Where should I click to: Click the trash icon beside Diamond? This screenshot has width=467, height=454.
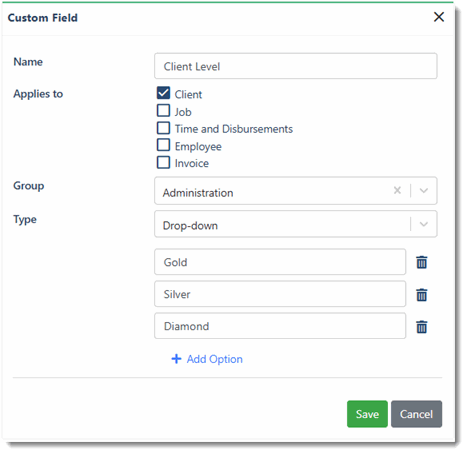point(421,327)
